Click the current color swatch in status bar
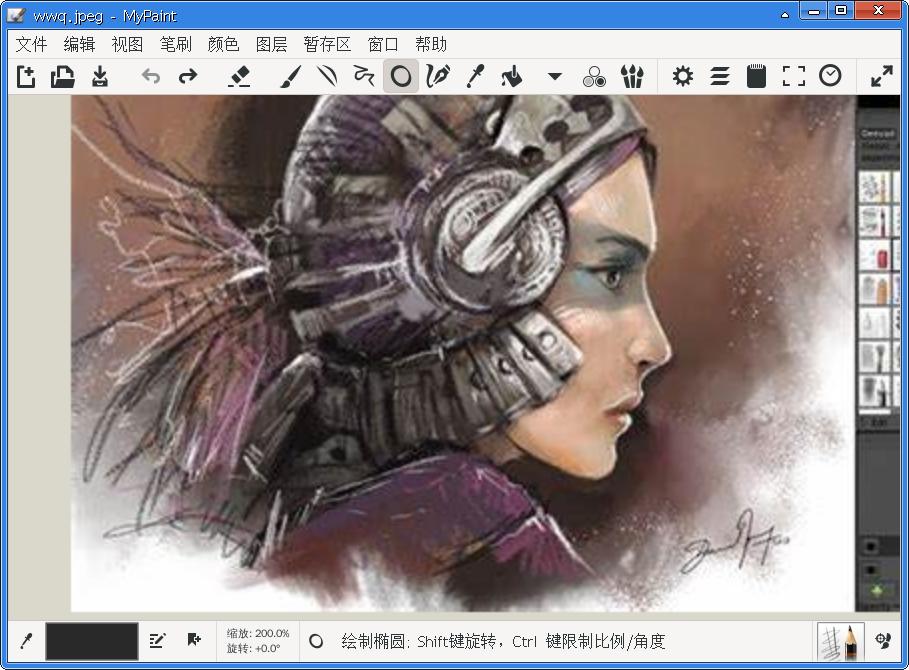Image resolution: width=909 pixels, height=670 pixels. tap(90, 642)
